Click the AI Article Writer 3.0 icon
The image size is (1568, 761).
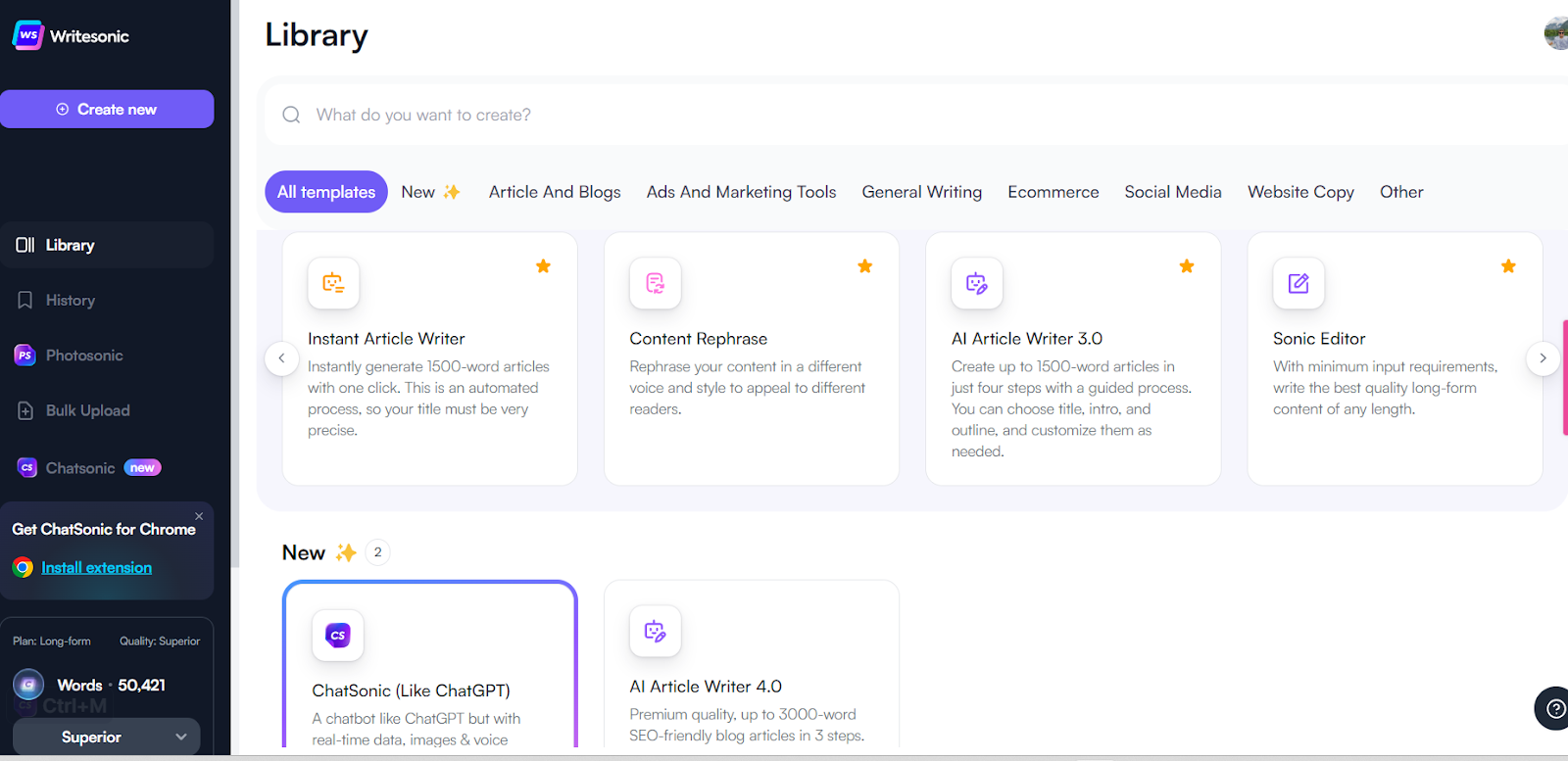(976, 283)
